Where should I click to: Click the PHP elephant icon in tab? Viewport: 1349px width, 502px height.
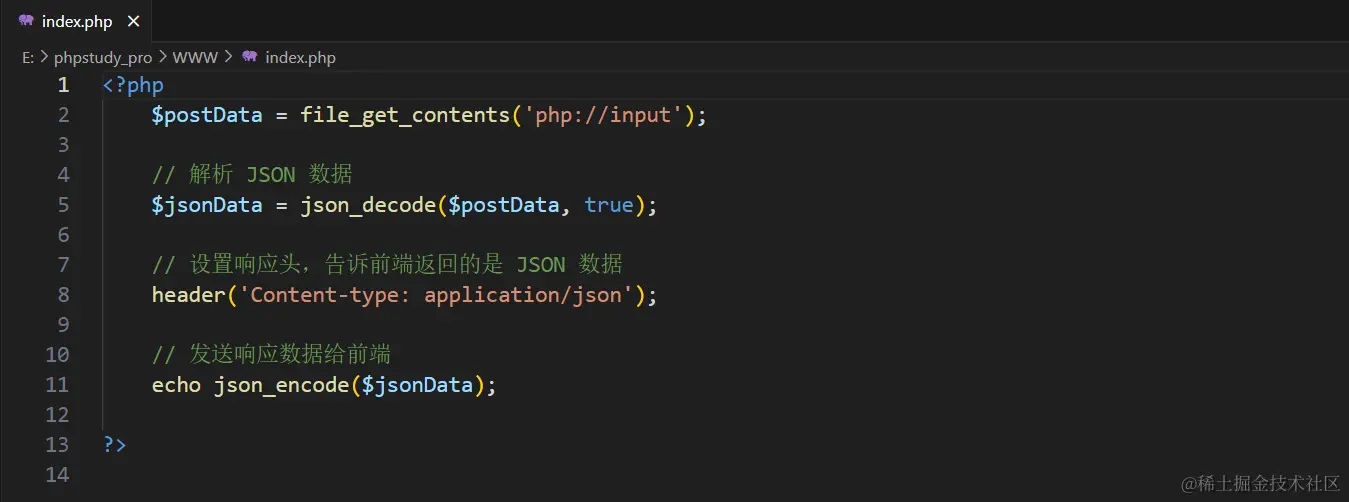[26, 21]
